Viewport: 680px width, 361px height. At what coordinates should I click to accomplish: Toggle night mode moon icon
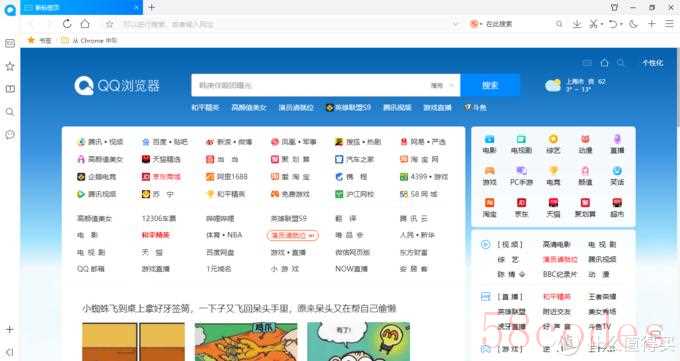[634, 24]
